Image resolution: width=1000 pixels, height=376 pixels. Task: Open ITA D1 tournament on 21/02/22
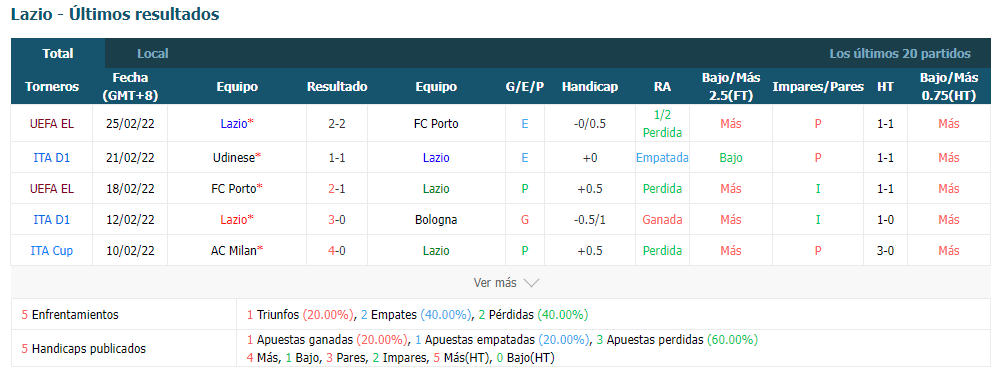52,157
